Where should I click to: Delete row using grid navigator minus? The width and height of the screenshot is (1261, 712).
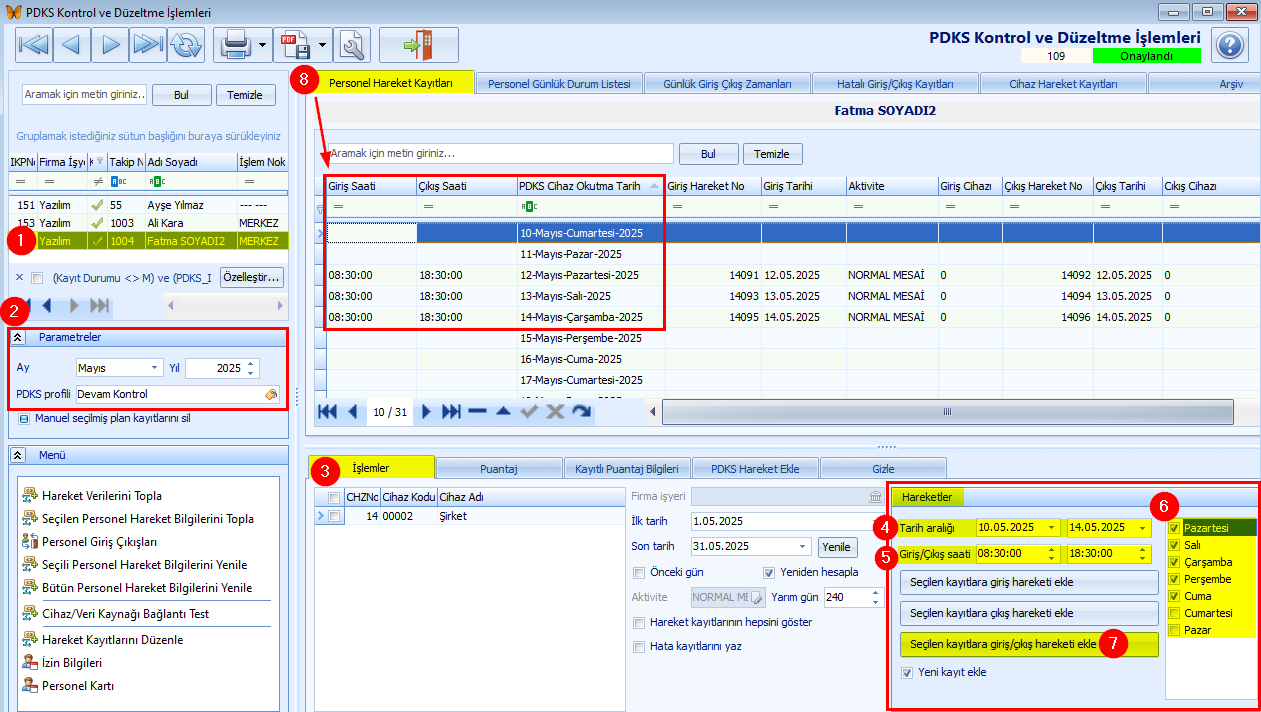click(478, 411)
